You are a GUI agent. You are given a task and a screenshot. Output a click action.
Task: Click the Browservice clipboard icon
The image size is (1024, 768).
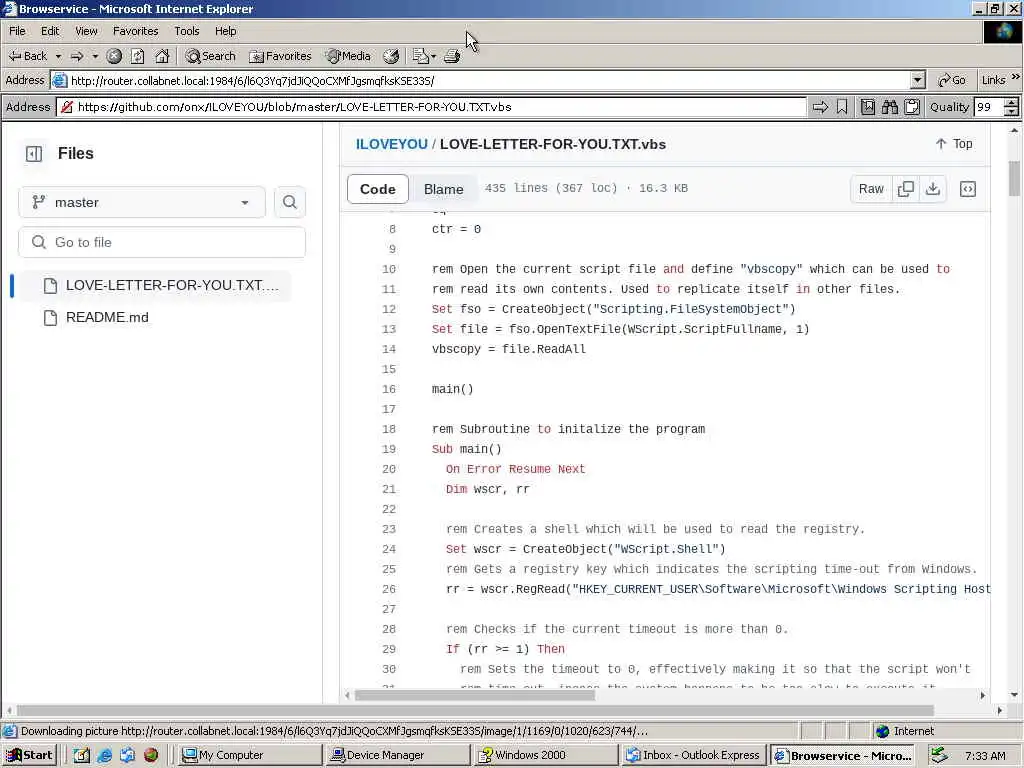coord(912,107)
